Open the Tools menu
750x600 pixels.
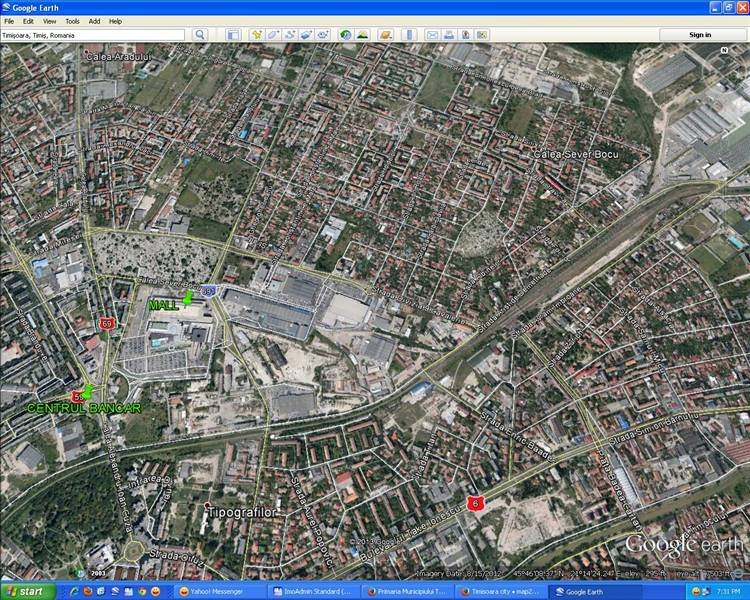pyautogui.click(x=72, y=20)
